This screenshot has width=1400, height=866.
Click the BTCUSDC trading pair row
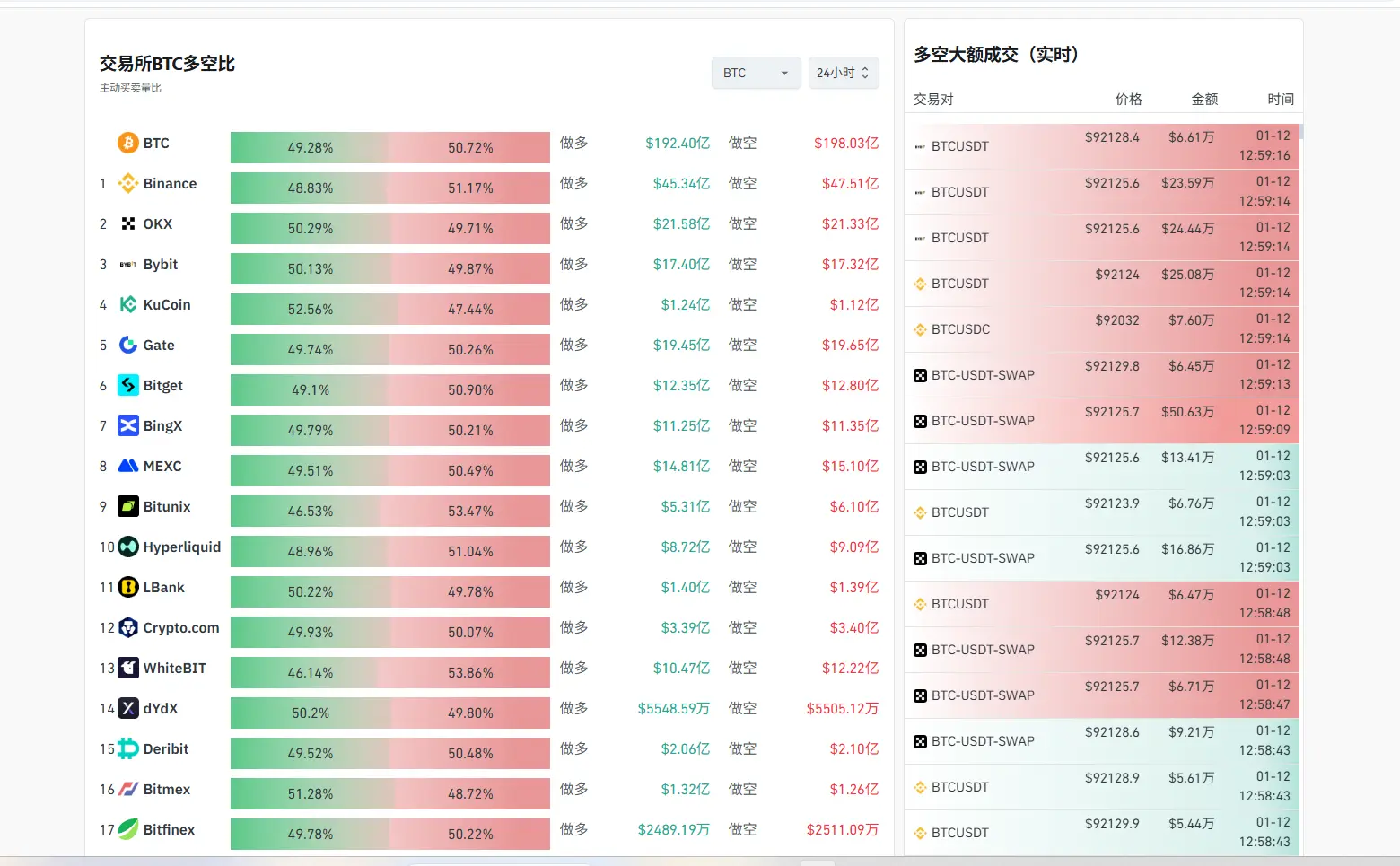(1102, 329)
